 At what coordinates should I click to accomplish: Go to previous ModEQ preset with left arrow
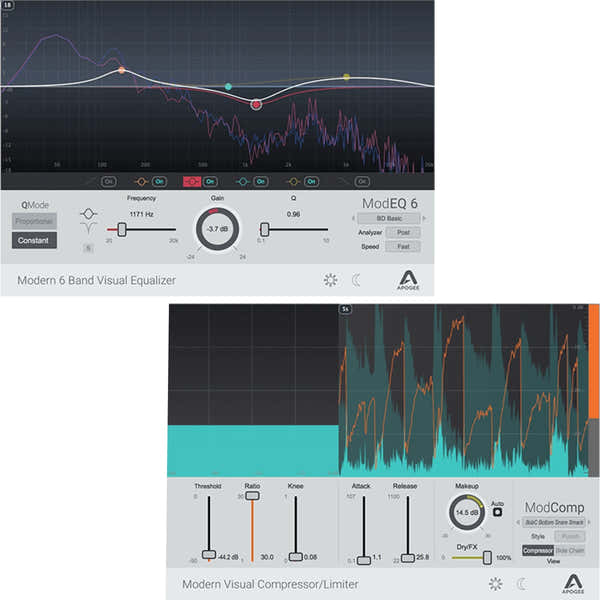pyautogui.click(x=353, y=218)
